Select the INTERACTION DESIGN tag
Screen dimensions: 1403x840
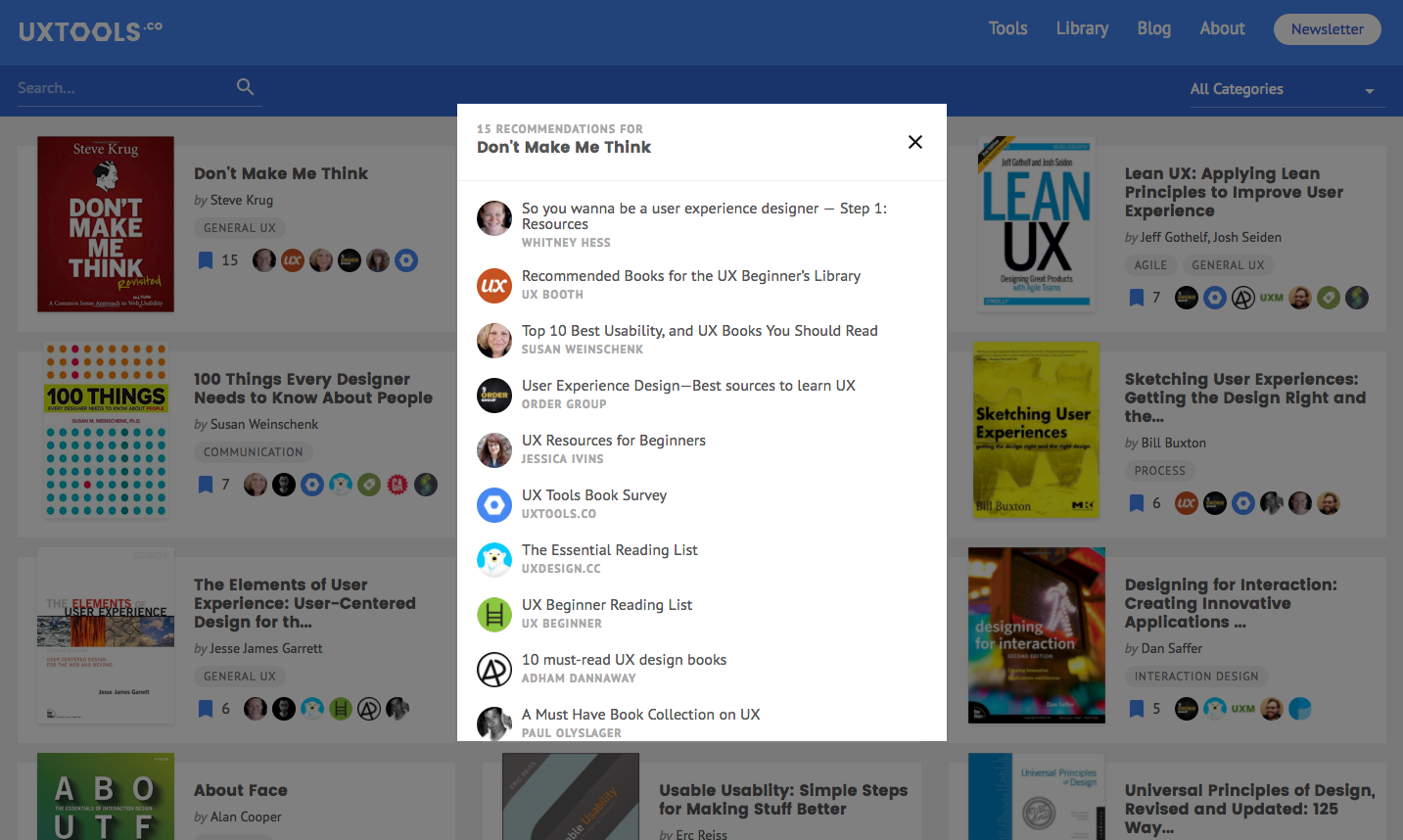[x=1196, y=677]
